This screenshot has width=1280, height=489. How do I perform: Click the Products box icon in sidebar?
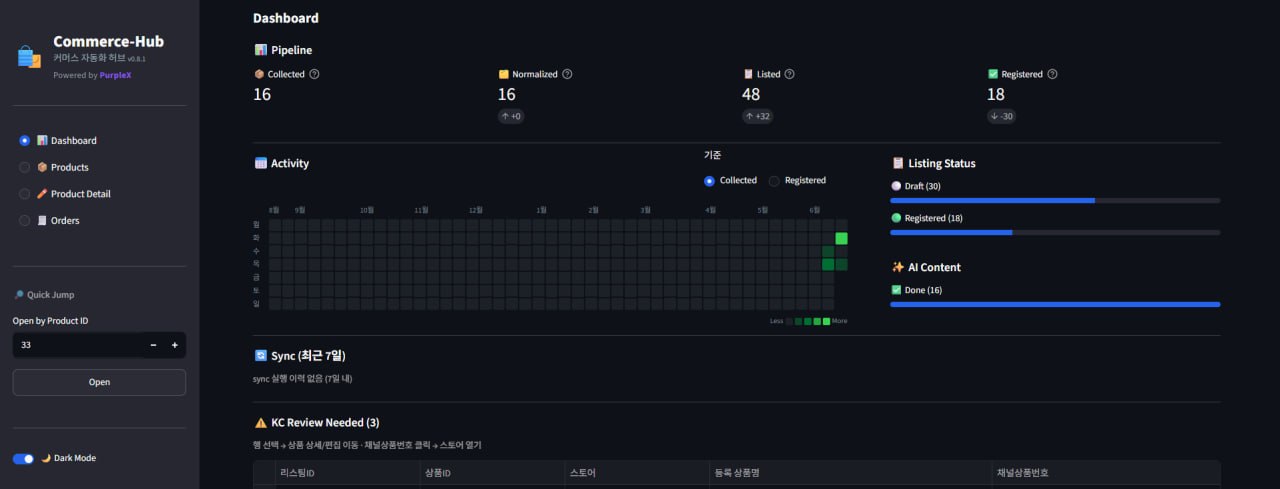click(42, 168)
